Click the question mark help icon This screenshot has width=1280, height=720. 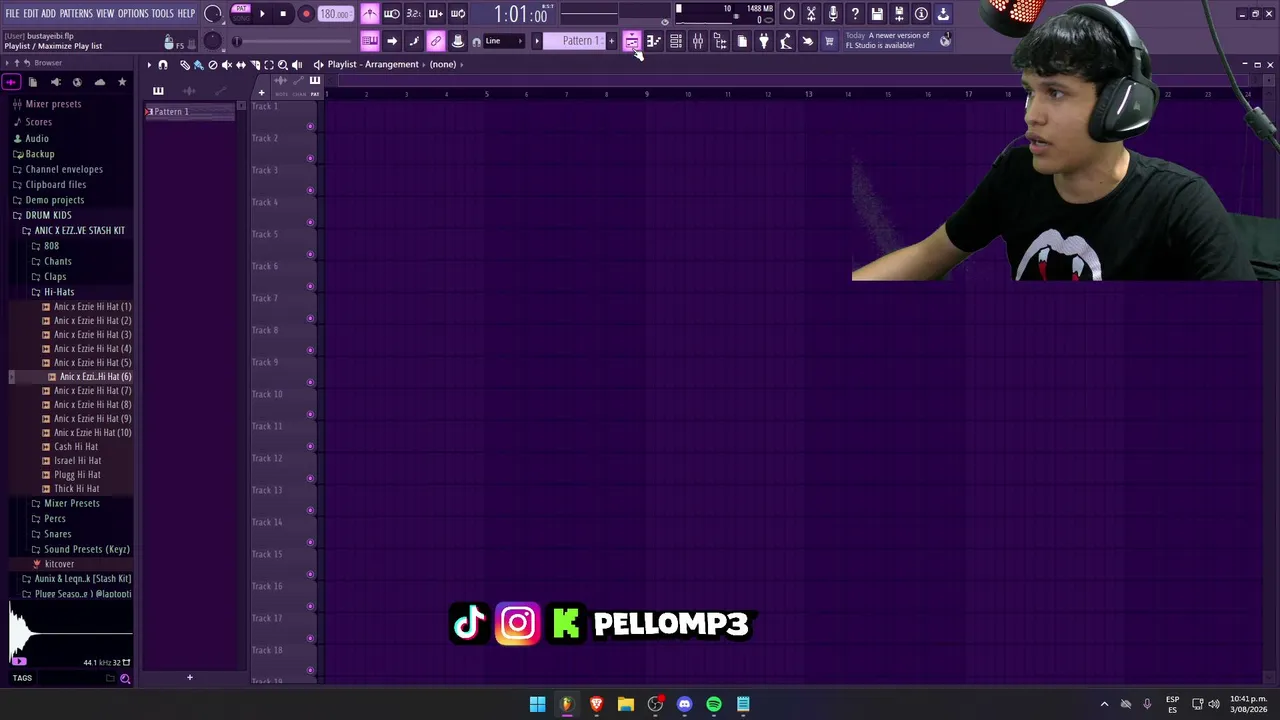pyautogui.click(x=855, y=14)
